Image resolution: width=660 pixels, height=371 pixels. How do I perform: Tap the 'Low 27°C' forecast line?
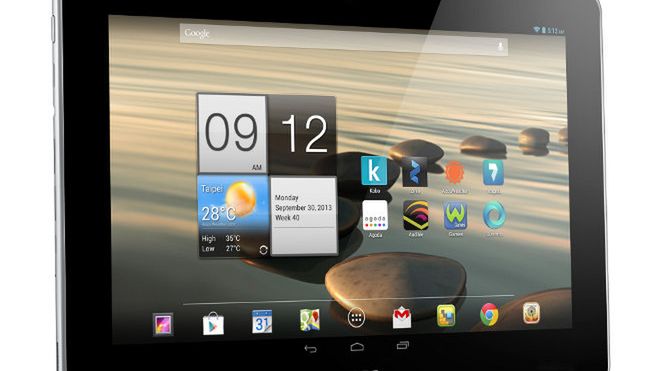[x=221, y=248]
